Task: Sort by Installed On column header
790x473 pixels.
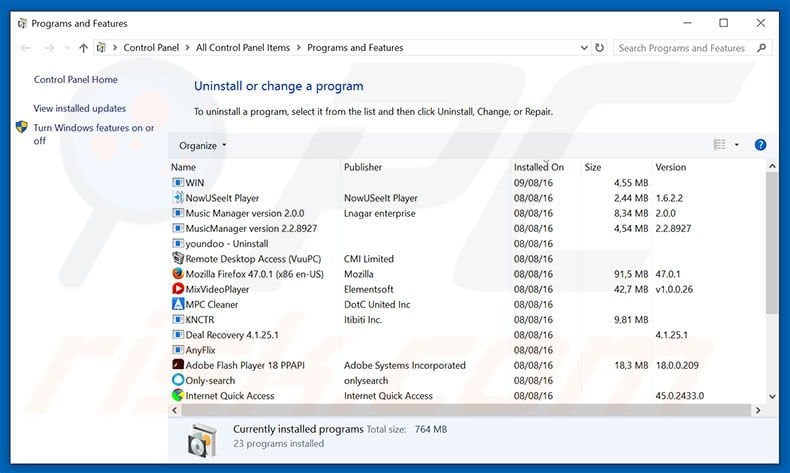Action: 539,167
